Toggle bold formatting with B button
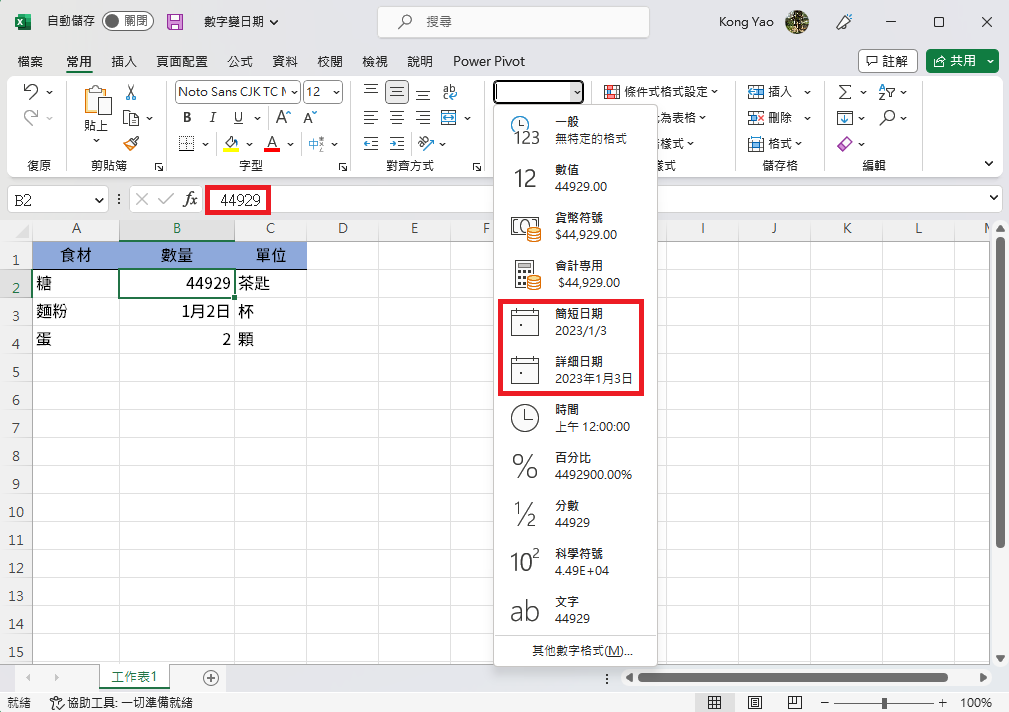1009x712 pixels. click(x=186, y=117)
